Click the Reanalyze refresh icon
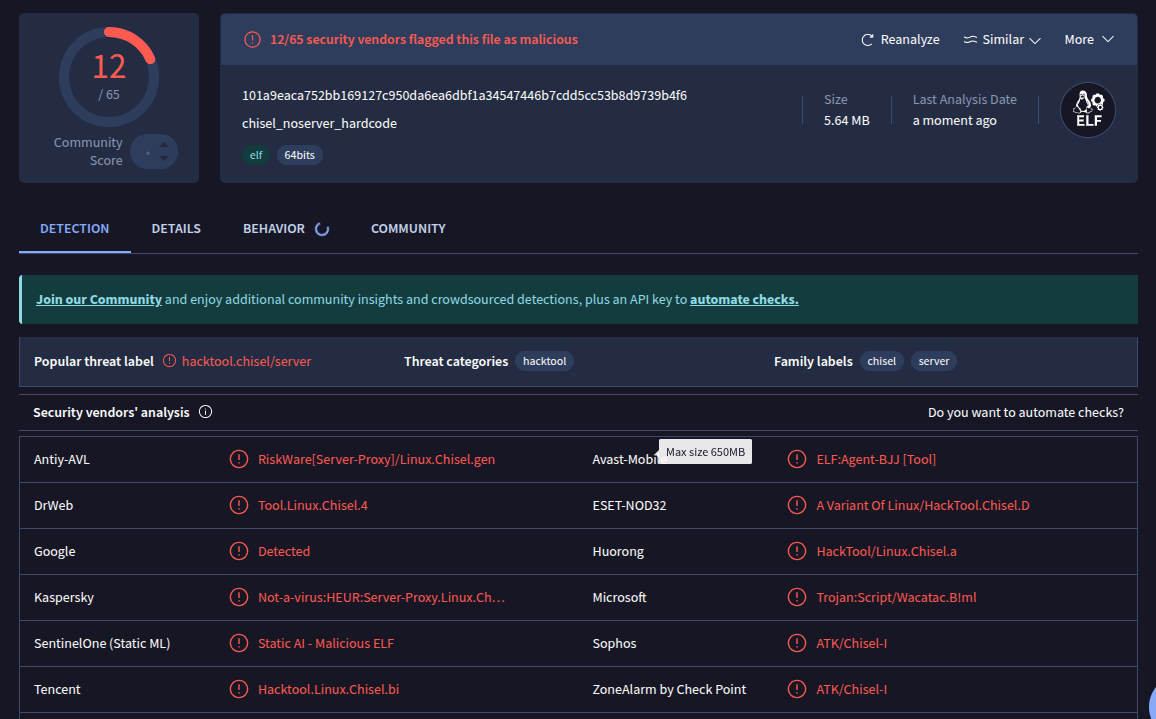 click(x=867, y=40)
